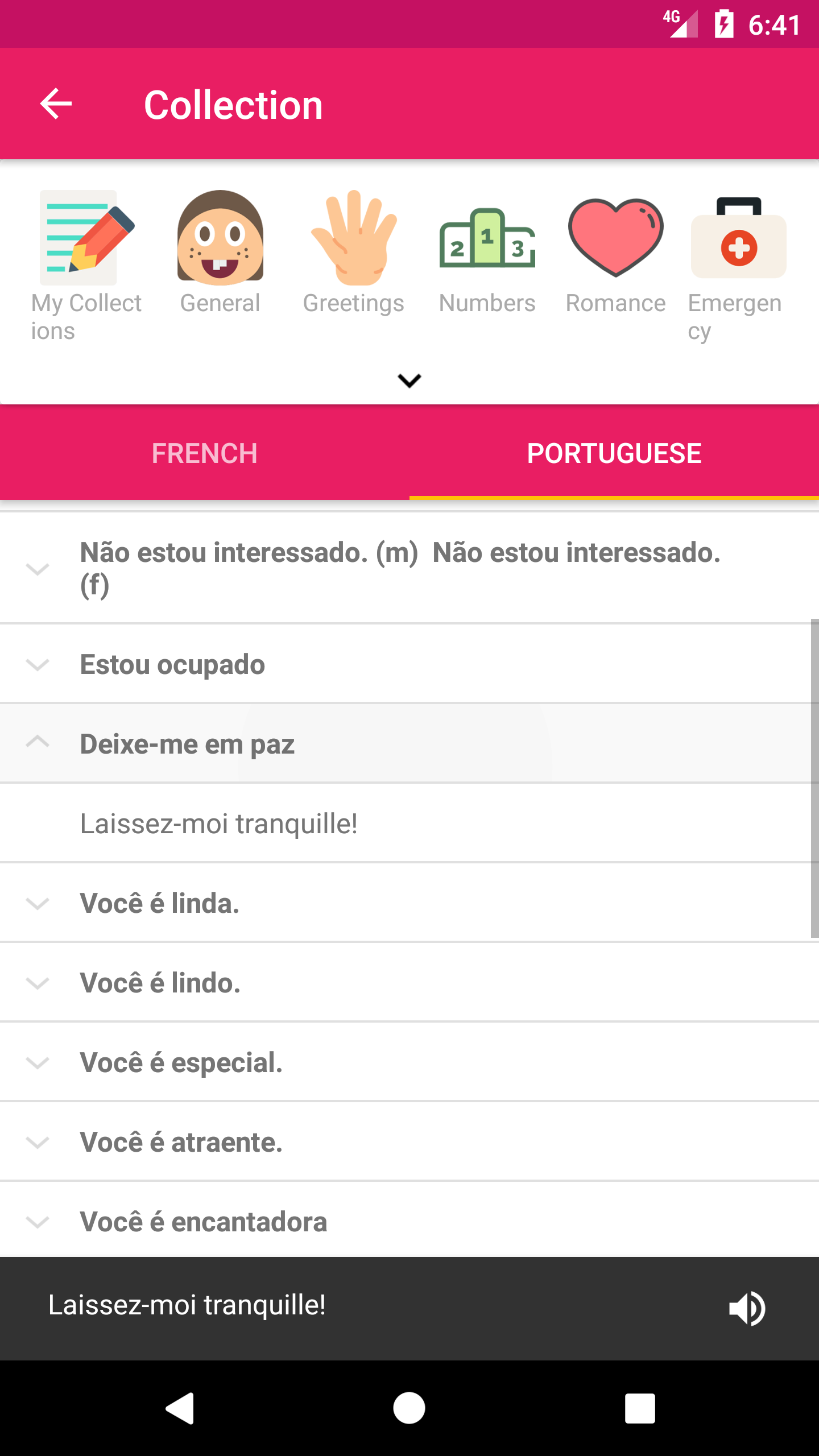Switch to the French tab
Screen dimensions: 819x1456
click(205, 453)
